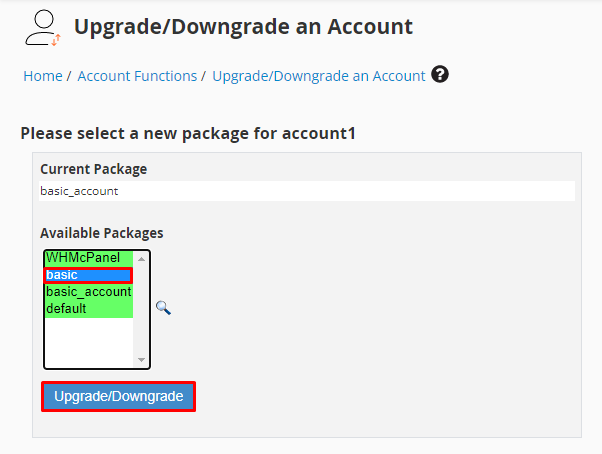
Task: Click the package list scroll down arrow
Action: (x=141, y=360)
